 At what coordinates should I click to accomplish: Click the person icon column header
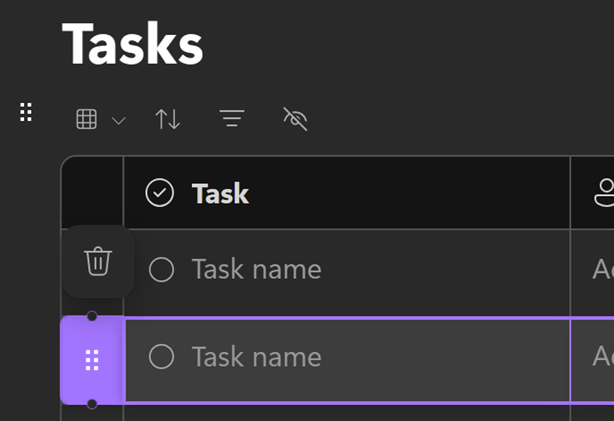pyautogui.click(x=603, y=193)
